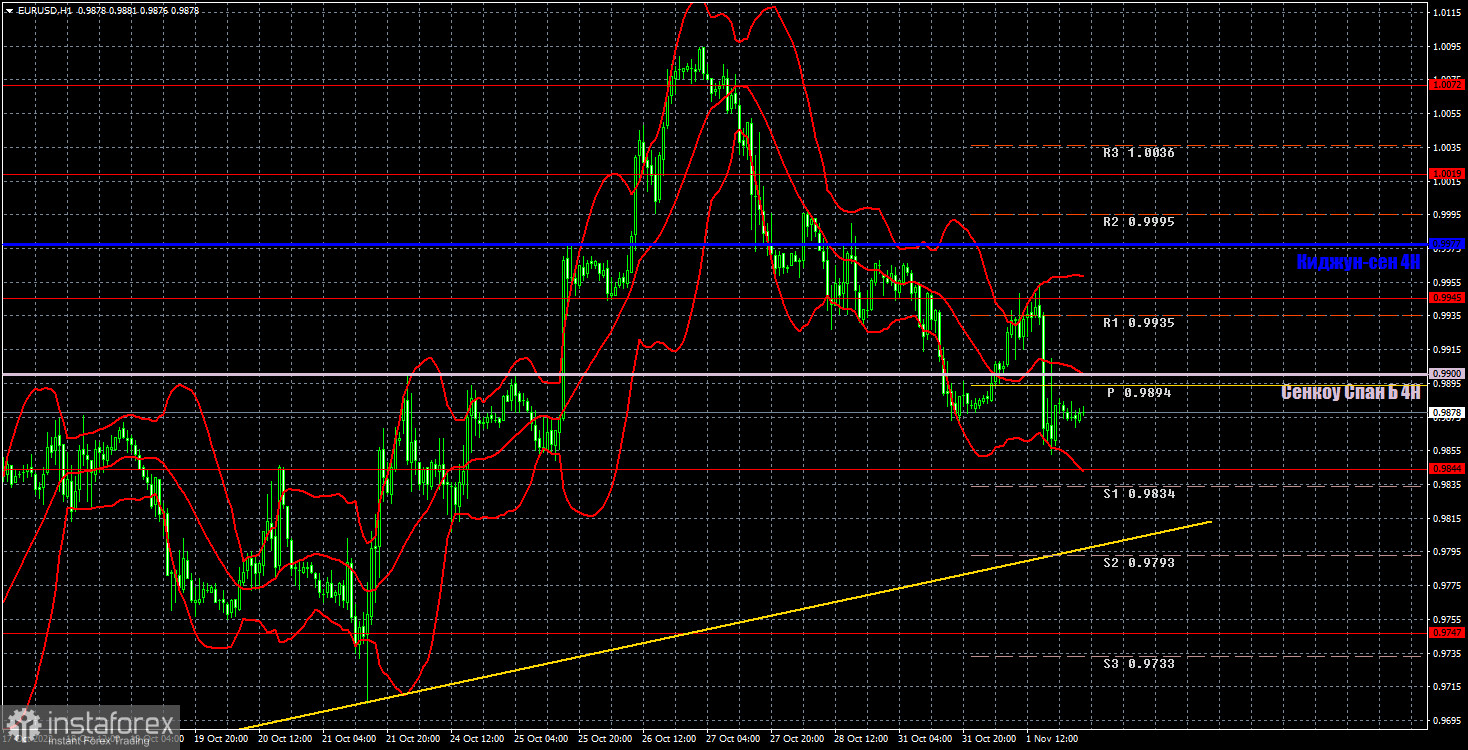Click the 25 Oct 20:00 time label

[605, 740]
